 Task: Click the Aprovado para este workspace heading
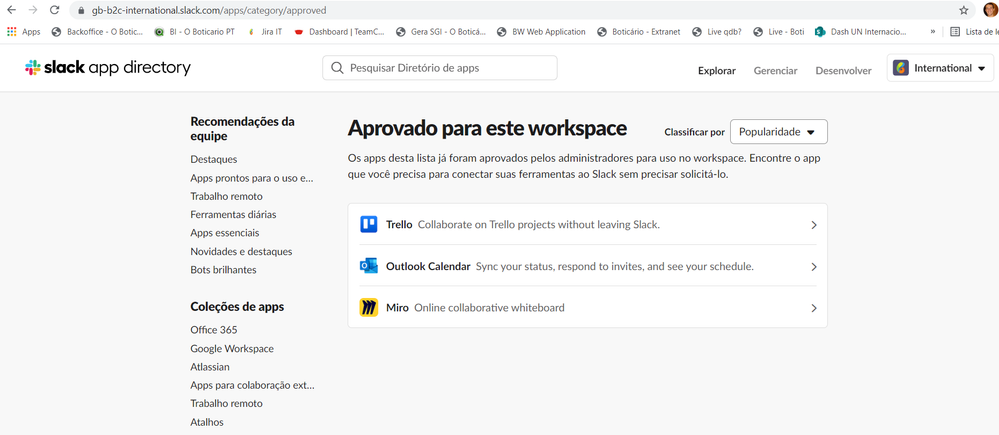click(487, 129)
